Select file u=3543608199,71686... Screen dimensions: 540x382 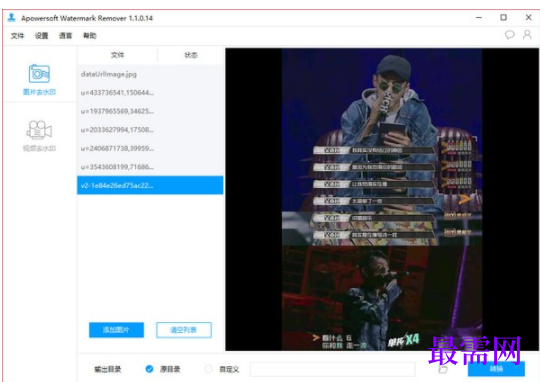click(x=150, y=167)
